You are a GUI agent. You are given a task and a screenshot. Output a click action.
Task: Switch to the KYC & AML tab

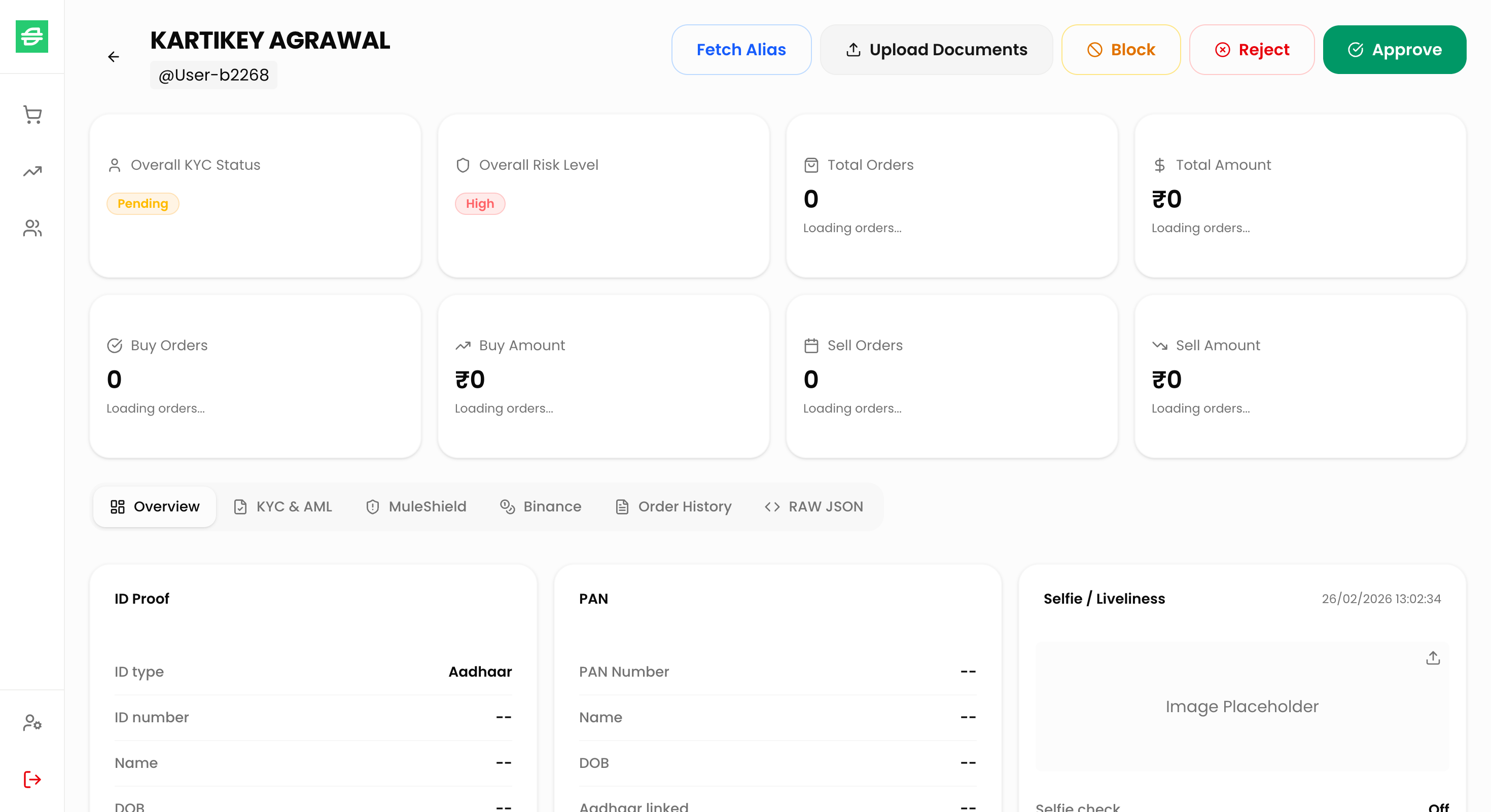click(x=282, y=507)
